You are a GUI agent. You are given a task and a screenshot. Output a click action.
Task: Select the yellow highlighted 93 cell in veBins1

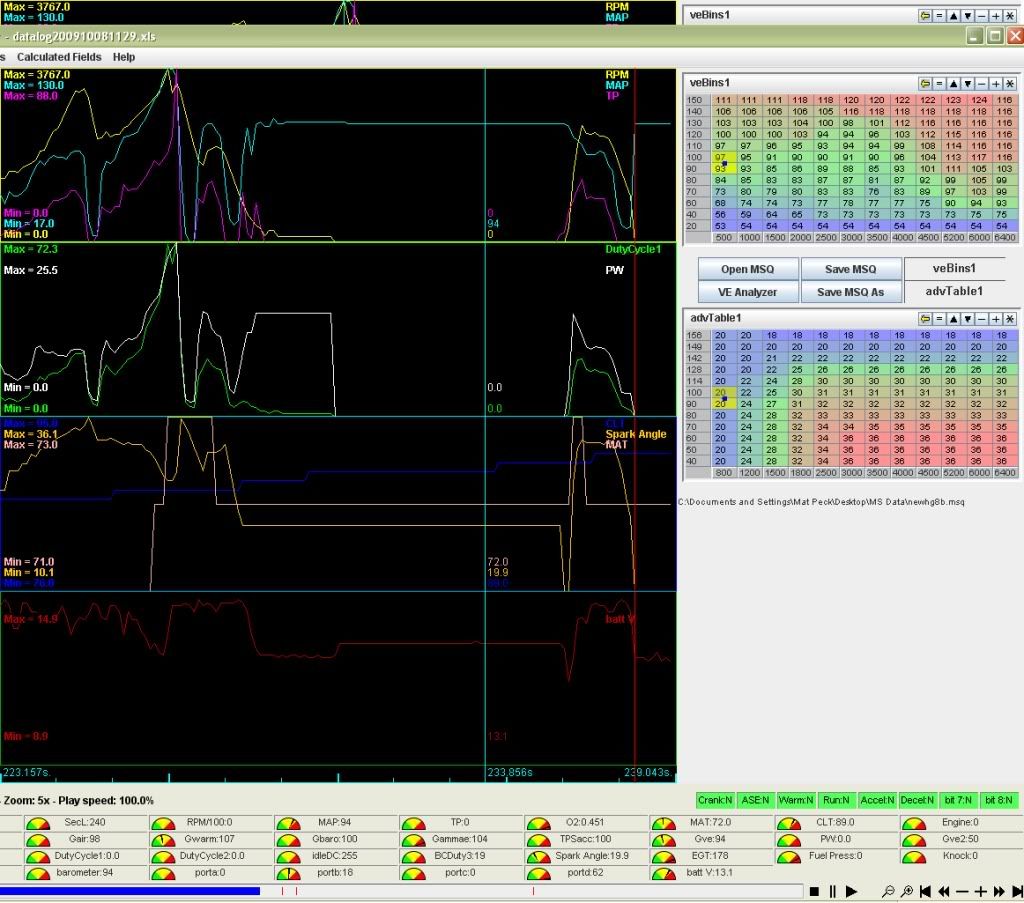(720, 169)
